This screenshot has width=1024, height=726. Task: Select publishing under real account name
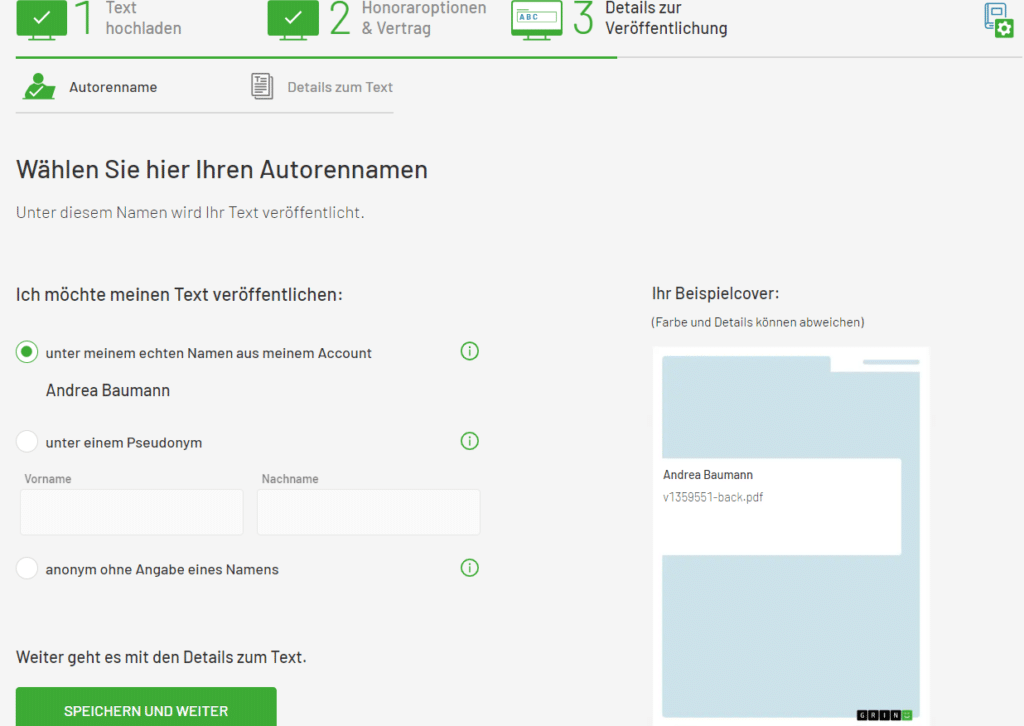click(x=27, y=352)
